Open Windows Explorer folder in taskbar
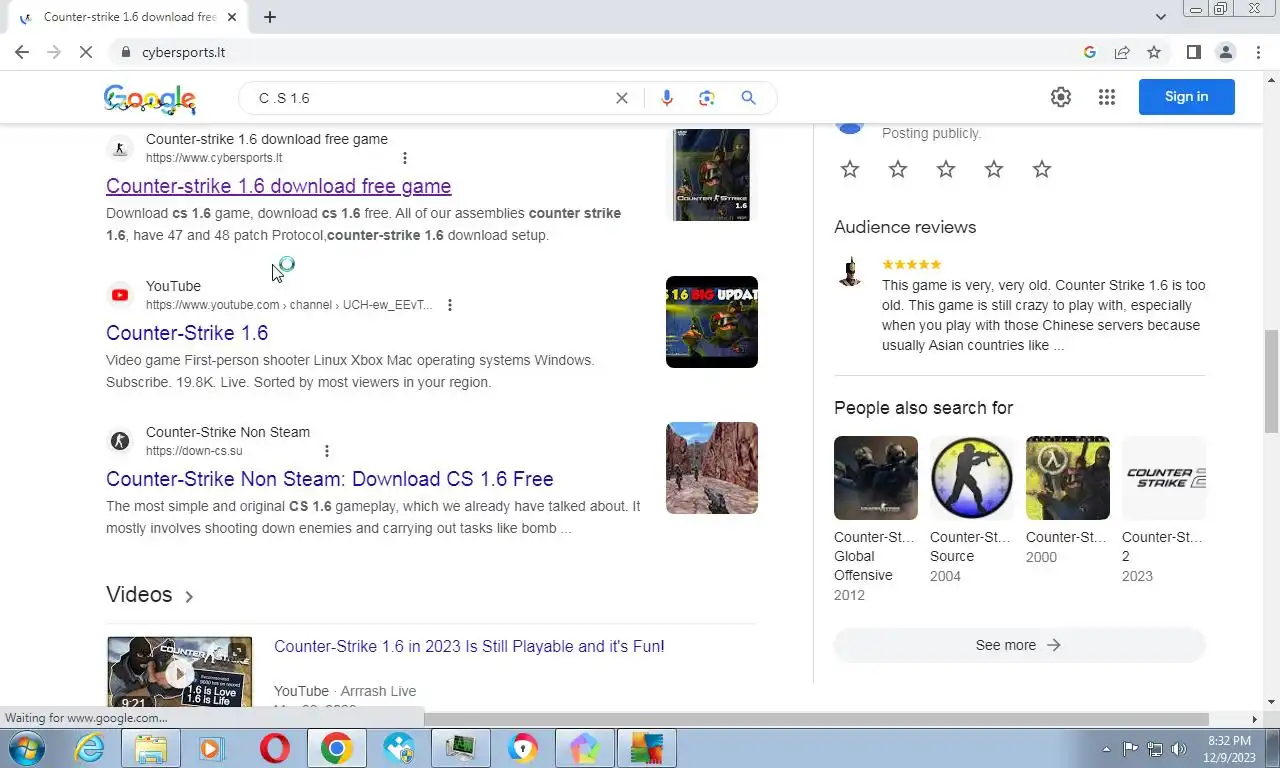This screenshot has width=1280, height=768. click(151, 748)
